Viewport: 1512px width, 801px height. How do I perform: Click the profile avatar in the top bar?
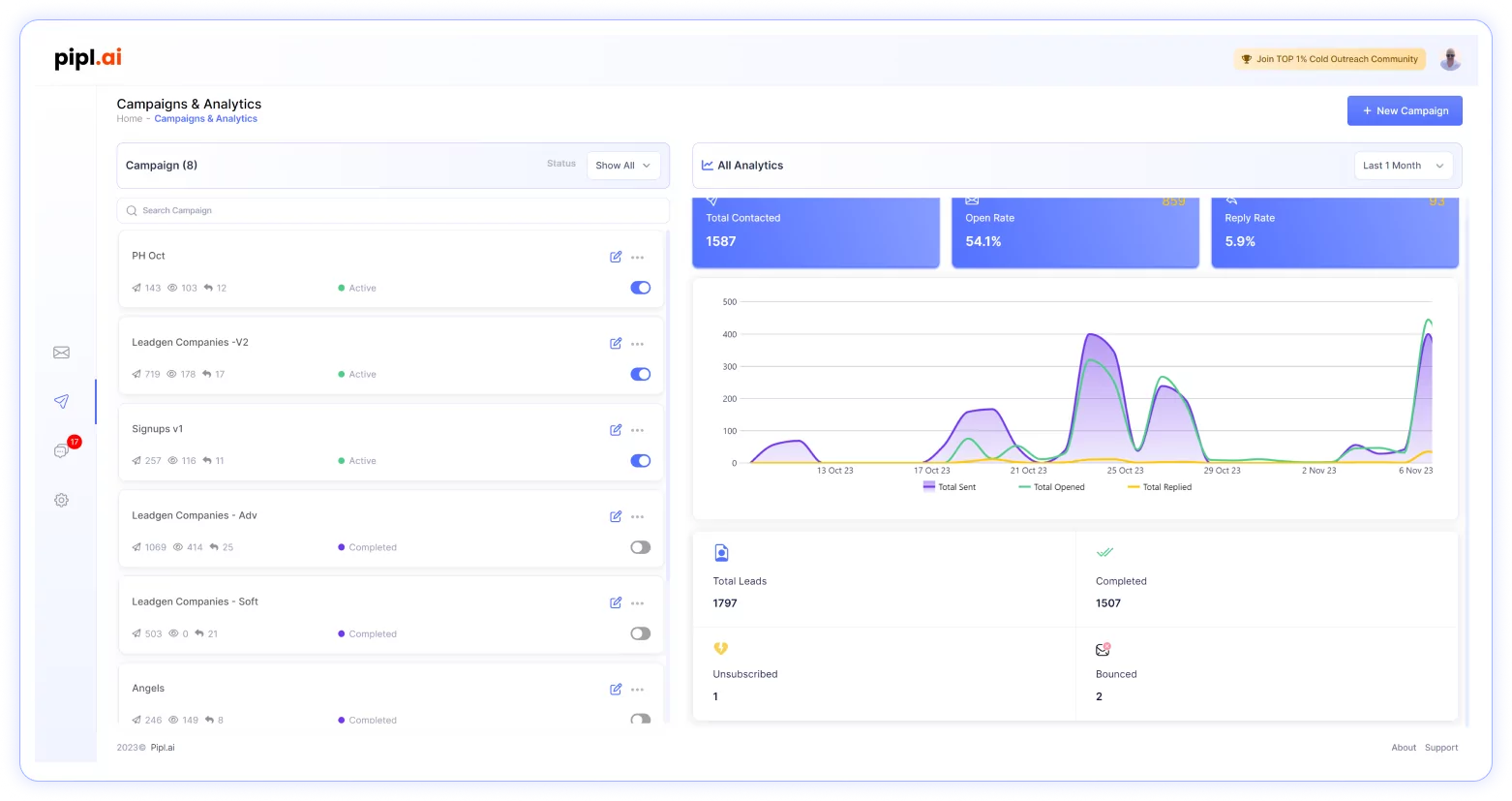pos(1450,59)
